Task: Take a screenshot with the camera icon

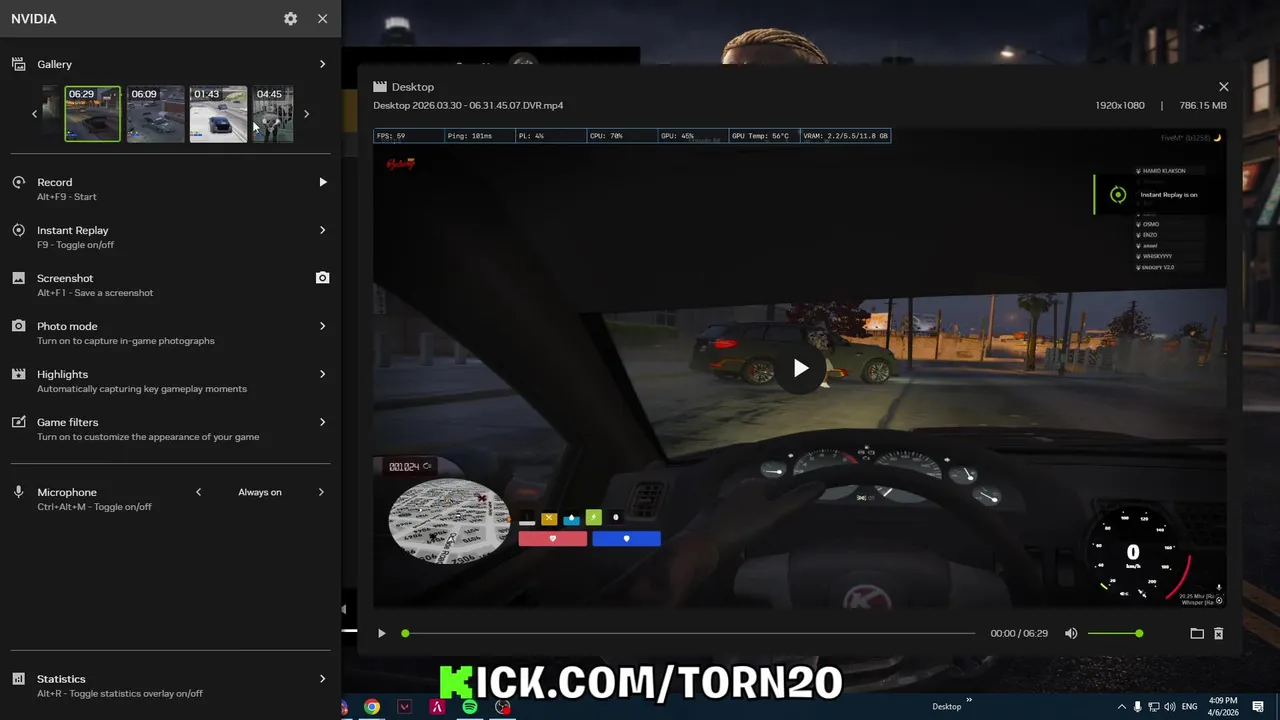Action: (x=322, y=278)
